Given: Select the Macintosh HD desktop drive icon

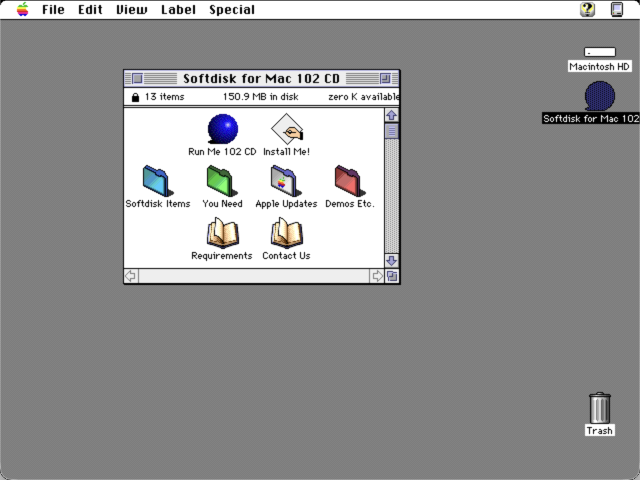Looking at the screenshot, I should (600, 52).
